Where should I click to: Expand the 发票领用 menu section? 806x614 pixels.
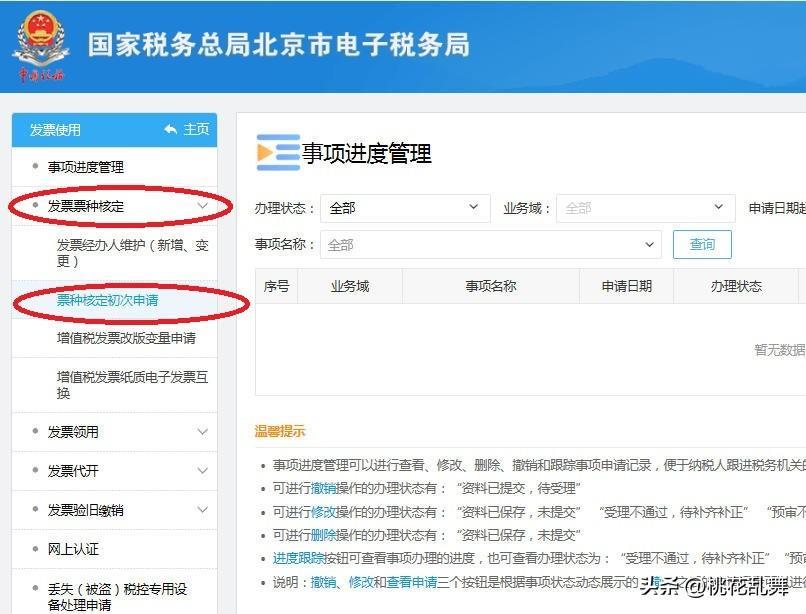(x=202, y=432)
